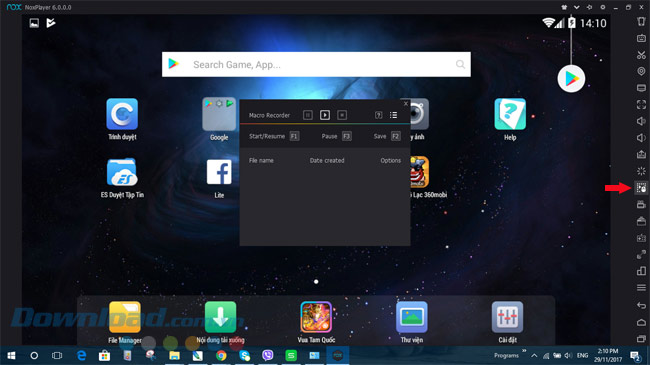The height and width of the screenshot is (365, 650).
Task: Click the Add APK icon below volume down
Action: tap(641, 154)
